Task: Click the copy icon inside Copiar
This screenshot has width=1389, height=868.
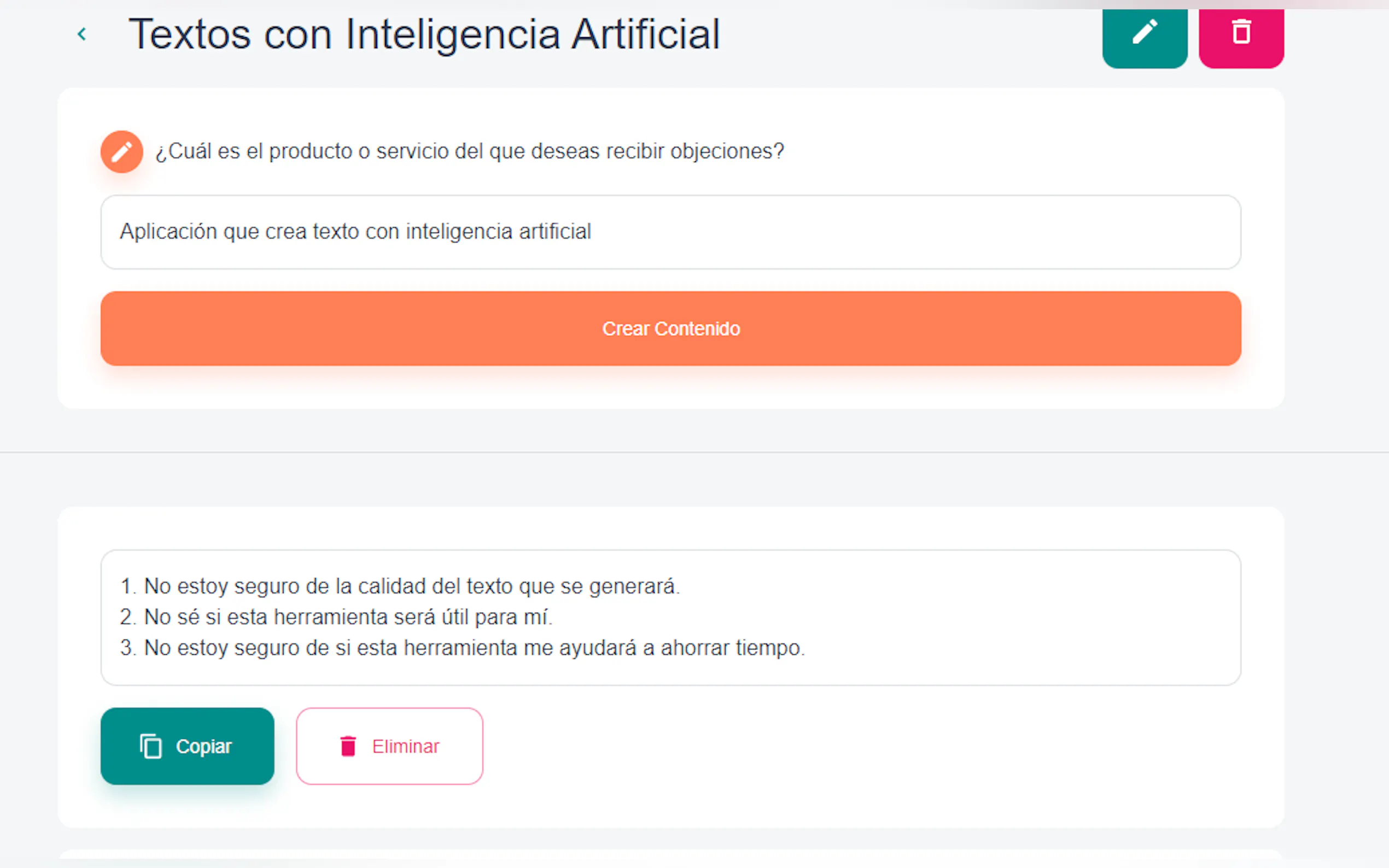Action: point(151,746)
